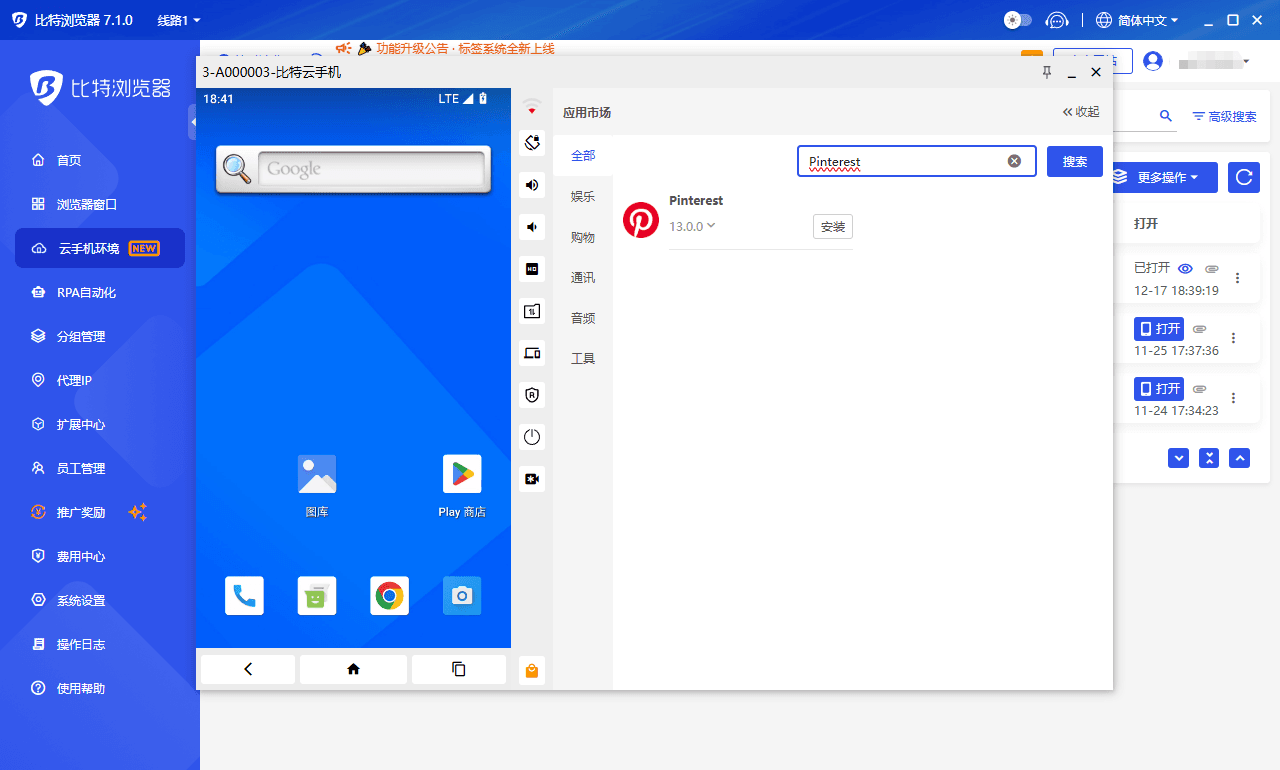Launch Chrome in the cloud phone dock
Viewport: 1280px width, 770px height.
tap(389, 596)
